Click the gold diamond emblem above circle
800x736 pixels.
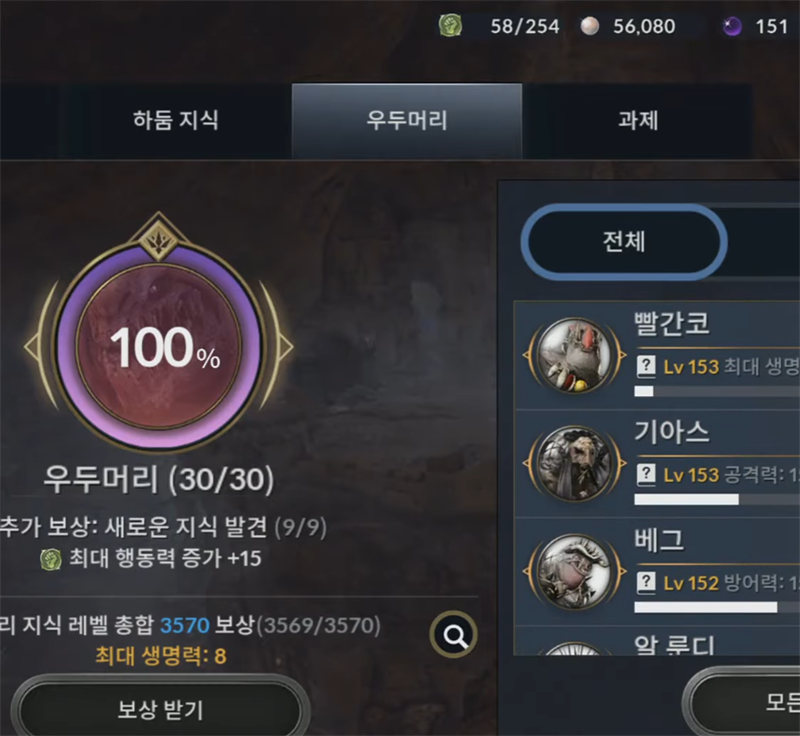coord(159,238)
